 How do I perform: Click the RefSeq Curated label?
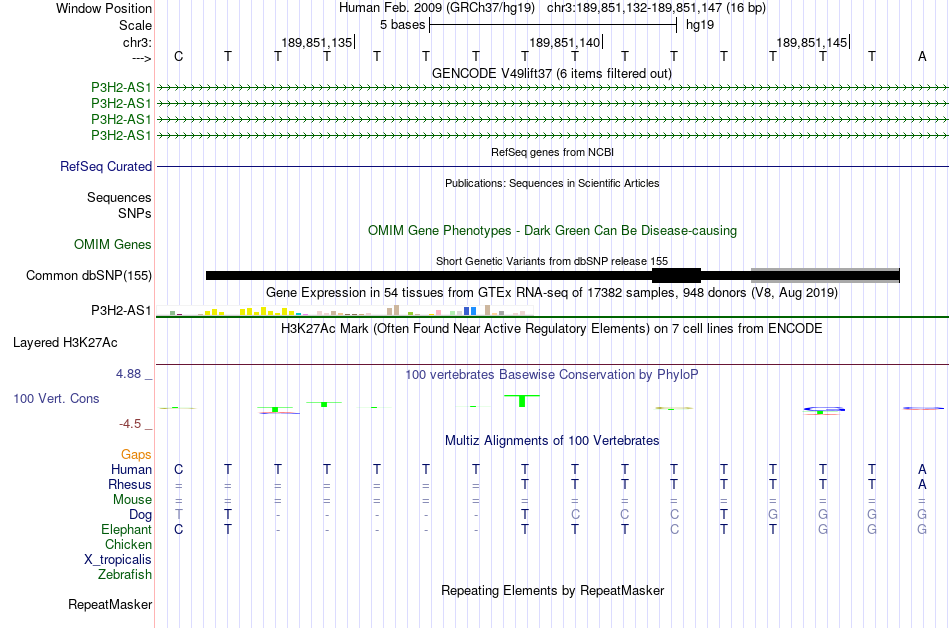[x=106, y=167]
